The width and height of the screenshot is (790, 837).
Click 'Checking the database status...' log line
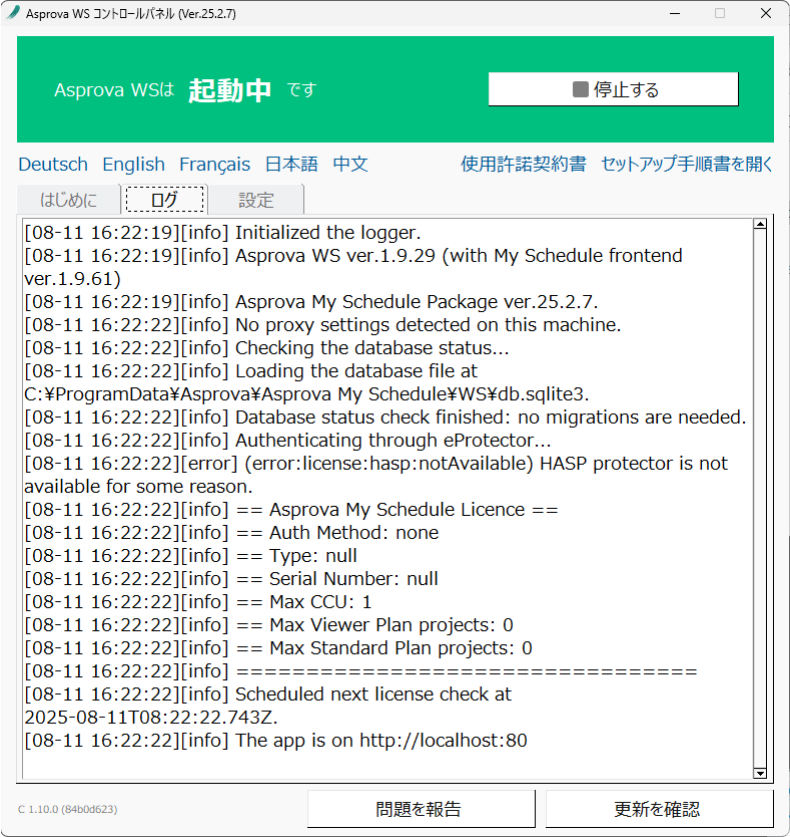point(267,348)
